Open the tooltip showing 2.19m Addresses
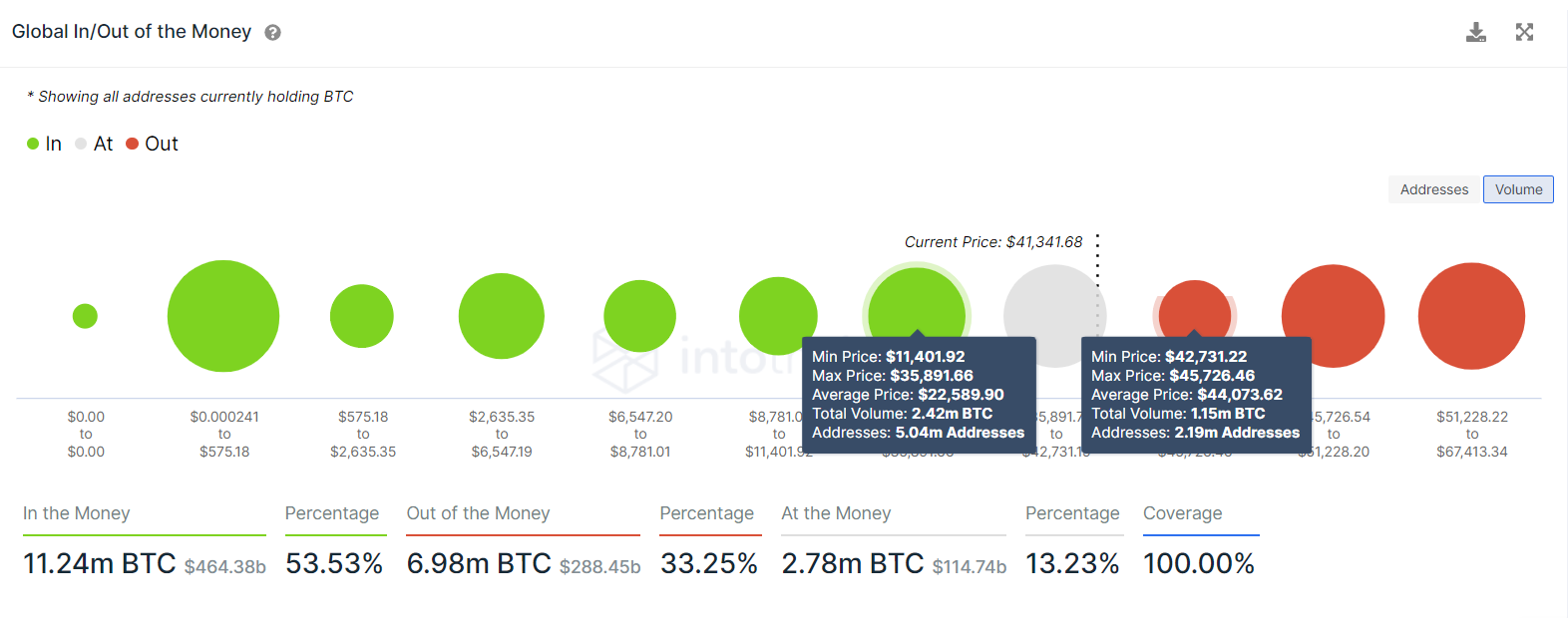1568x627 pixels. [x=1196, y=394]
